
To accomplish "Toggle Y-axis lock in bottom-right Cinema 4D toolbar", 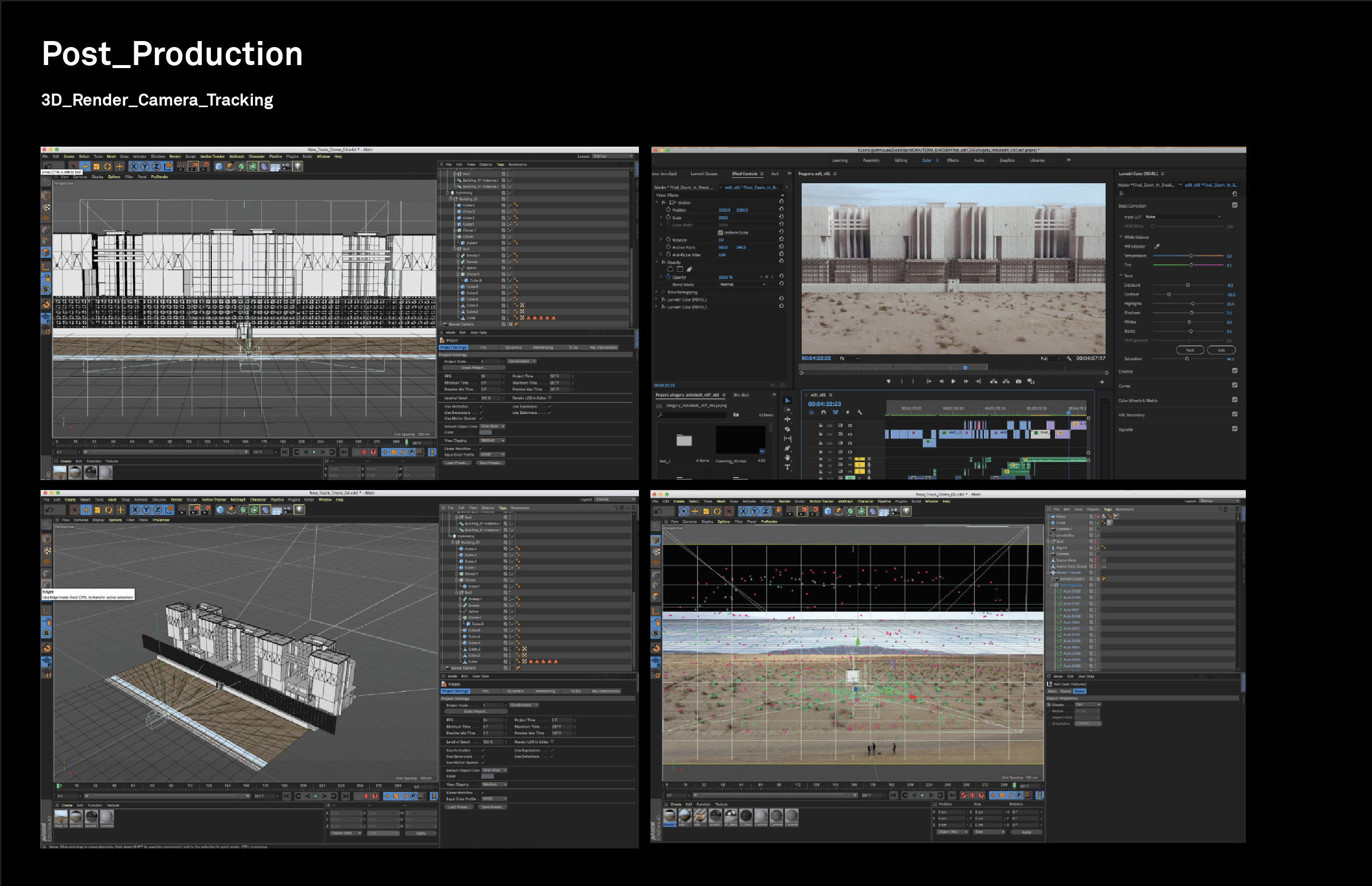I will click(x=755, y=511).
